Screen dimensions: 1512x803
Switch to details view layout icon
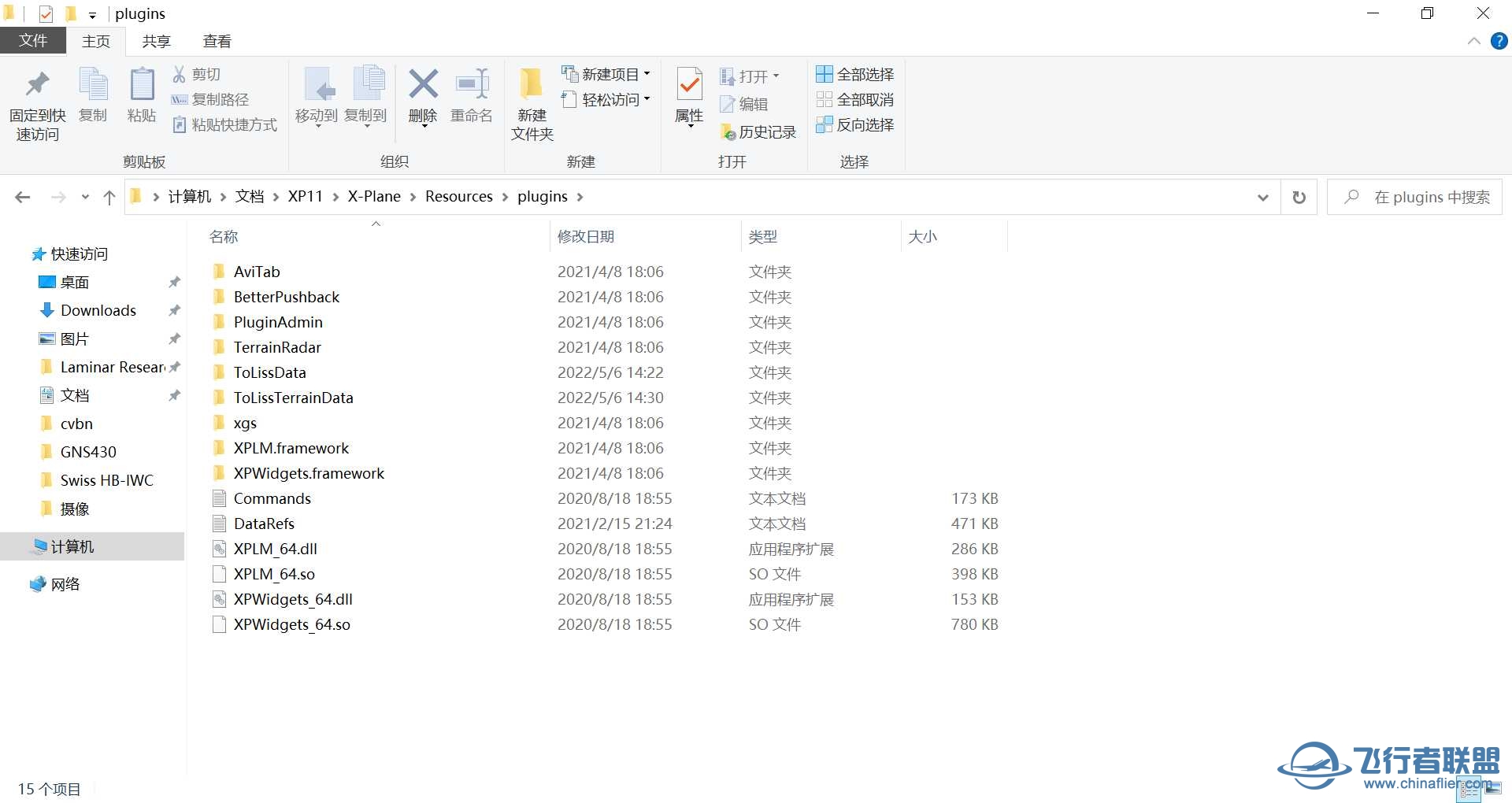(x=1469, y=790)
